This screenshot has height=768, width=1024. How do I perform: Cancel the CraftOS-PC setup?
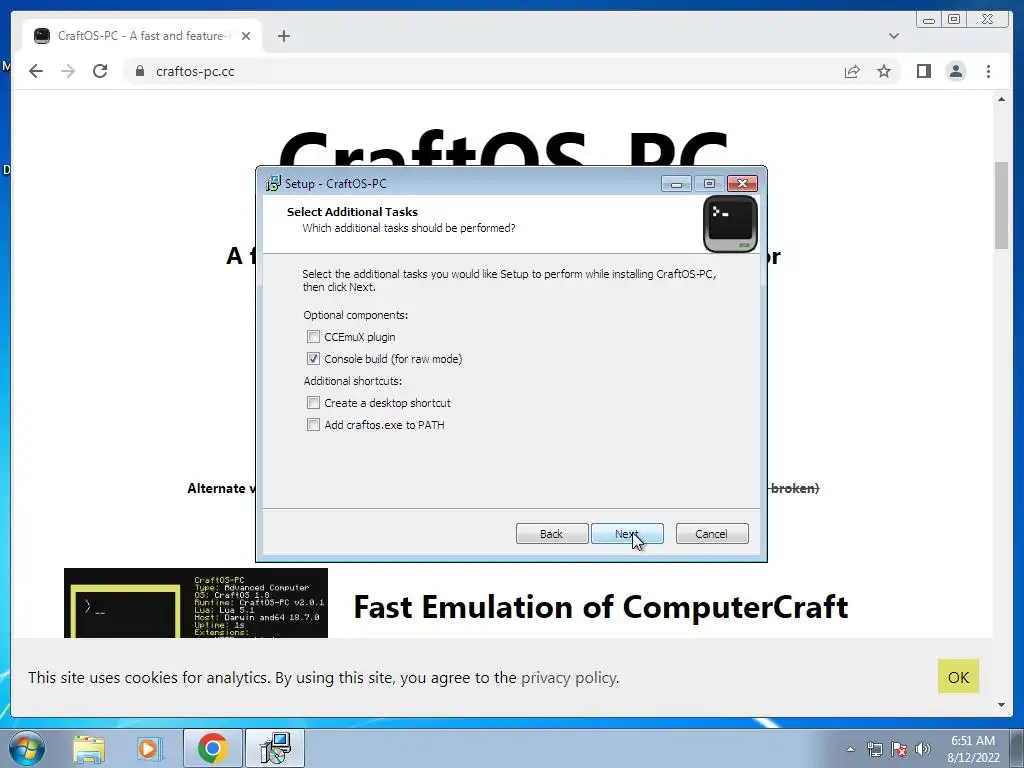[x=712, y=534]
